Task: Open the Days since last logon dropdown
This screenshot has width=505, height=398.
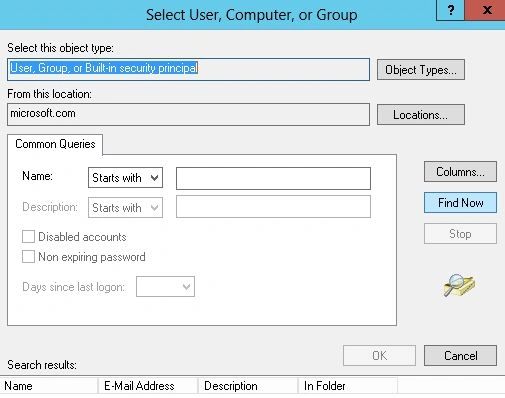Action: pos(165,286)
